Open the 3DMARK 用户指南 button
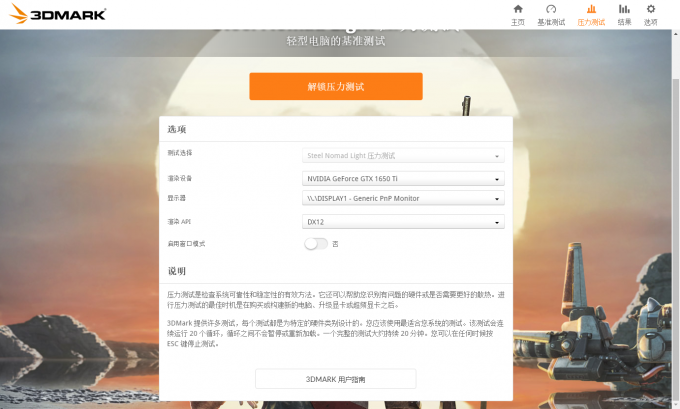The height and width of the screenshot is (409, 680). click(x=335, y=379)
